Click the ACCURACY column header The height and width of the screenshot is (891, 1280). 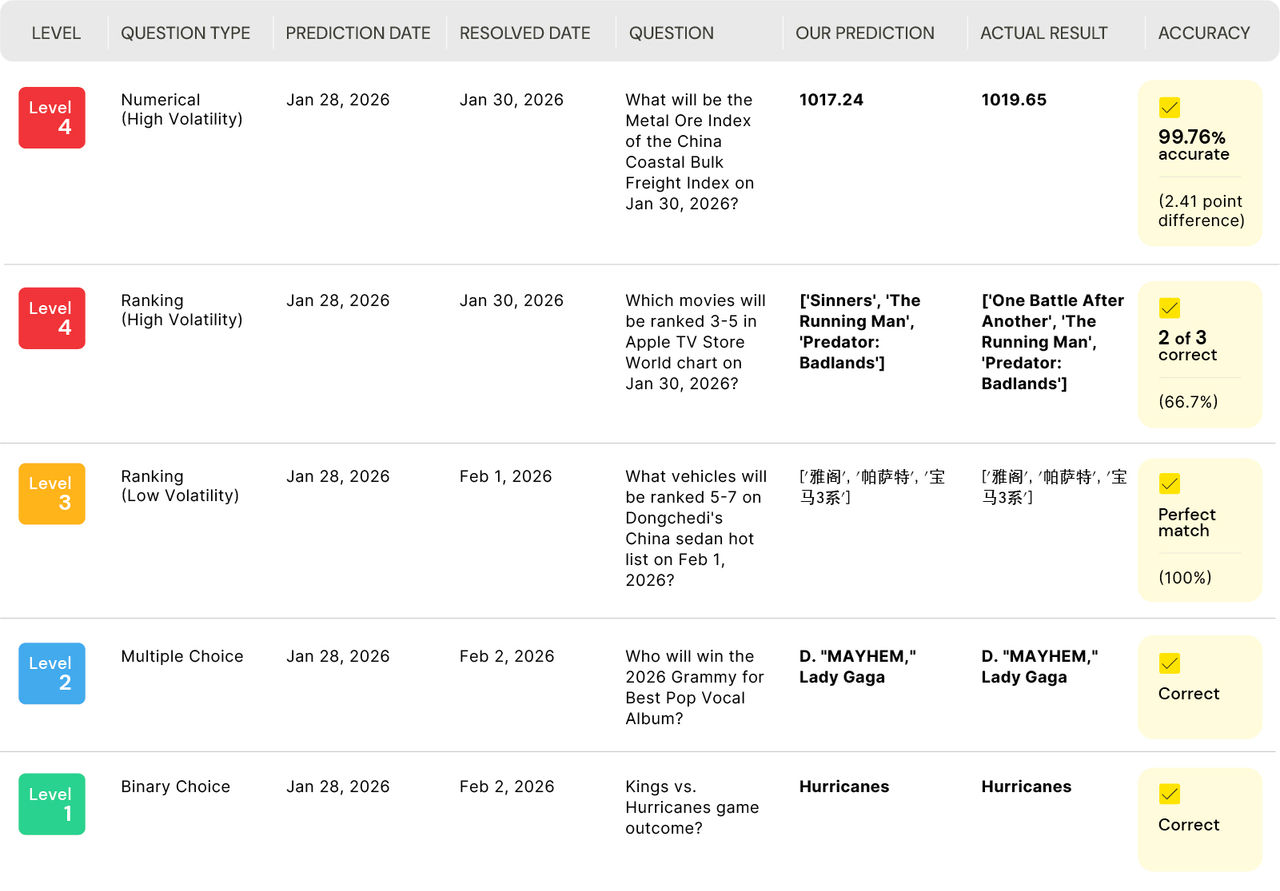click(1204, 33)
